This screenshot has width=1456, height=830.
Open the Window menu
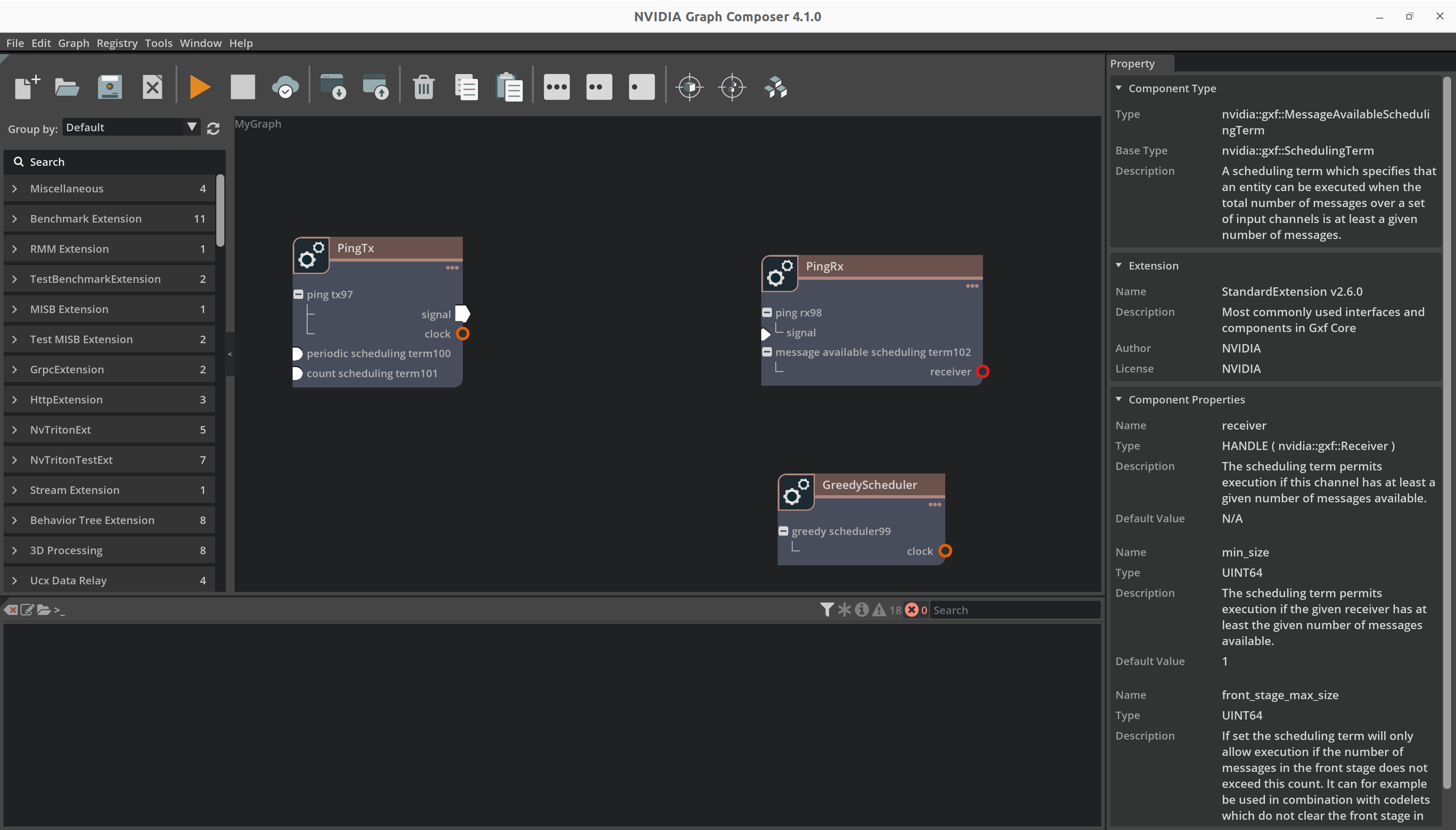[x=200, y=43]
